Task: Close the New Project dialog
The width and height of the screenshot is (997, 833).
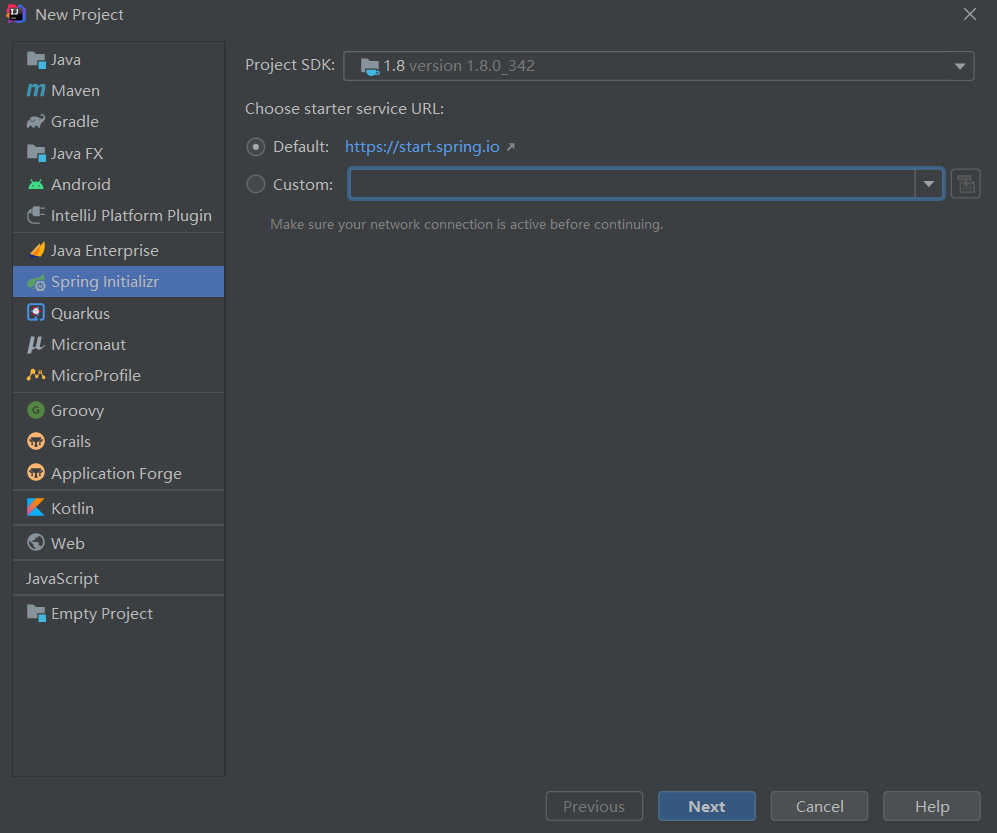Action: click(x=970, y=14)
